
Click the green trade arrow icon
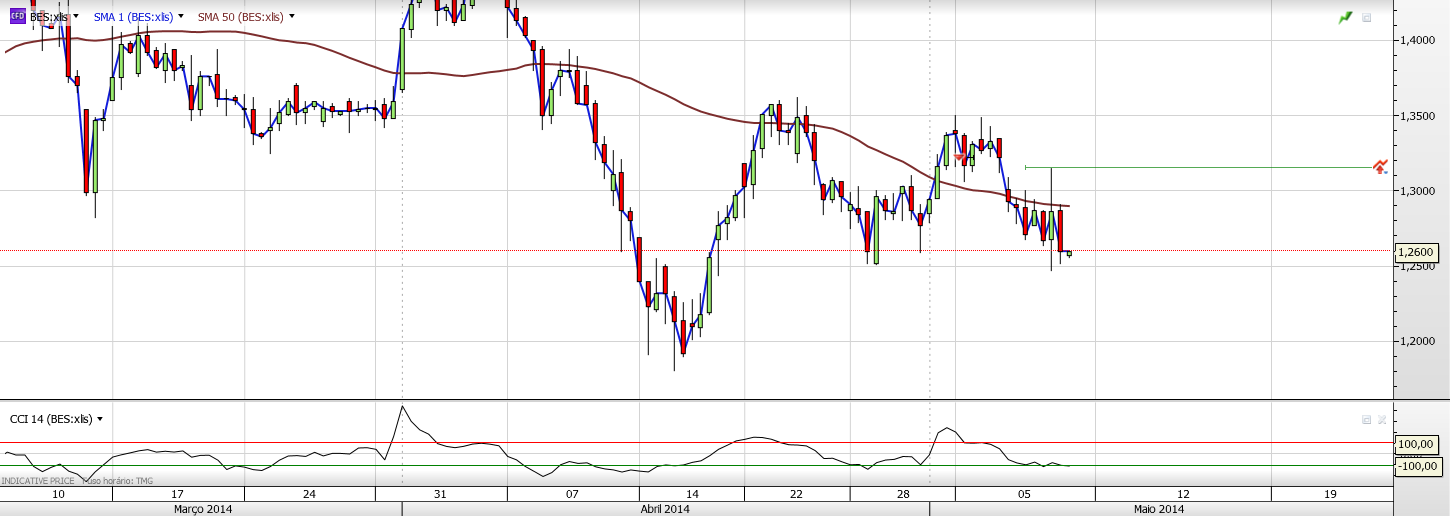(1346, 18)
